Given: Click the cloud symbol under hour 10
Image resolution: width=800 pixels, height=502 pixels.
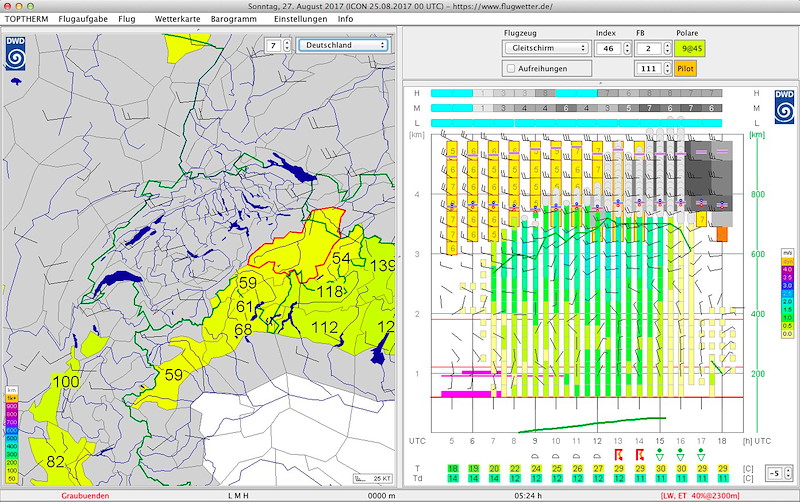Looking at the screenshot, I should tap(556, 456).
